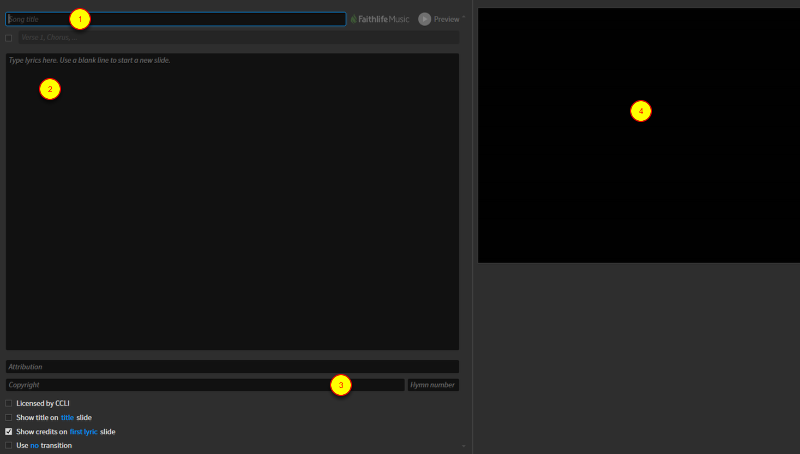Check Show title on title slide

tap(9, 417)
